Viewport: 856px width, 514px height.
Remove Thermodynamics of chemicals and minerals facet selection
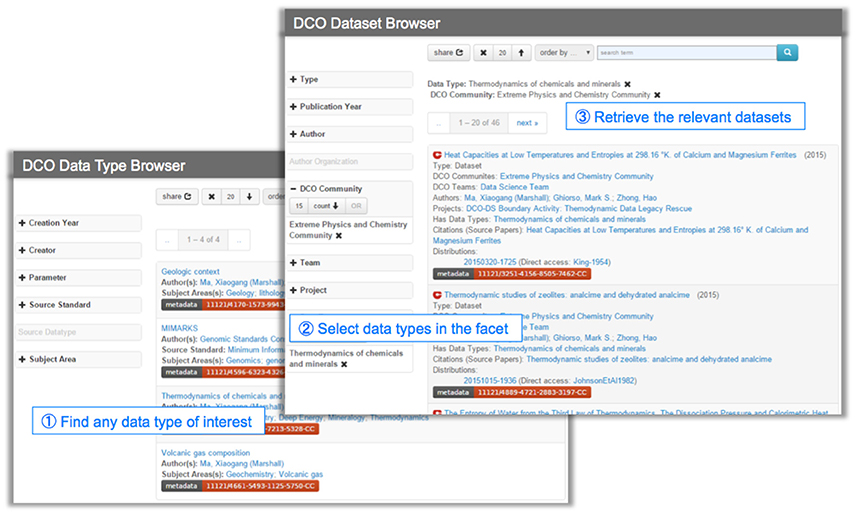(344, 364)
